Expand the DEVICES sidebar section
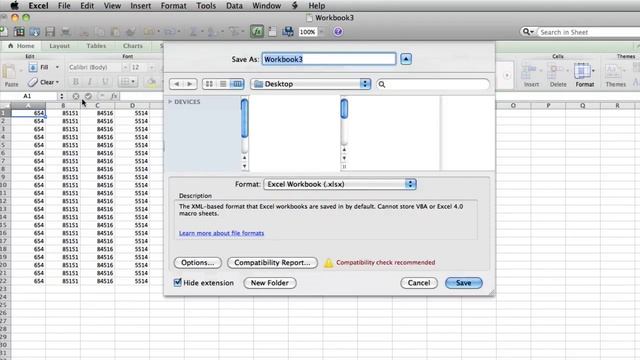 coord(170,102)
